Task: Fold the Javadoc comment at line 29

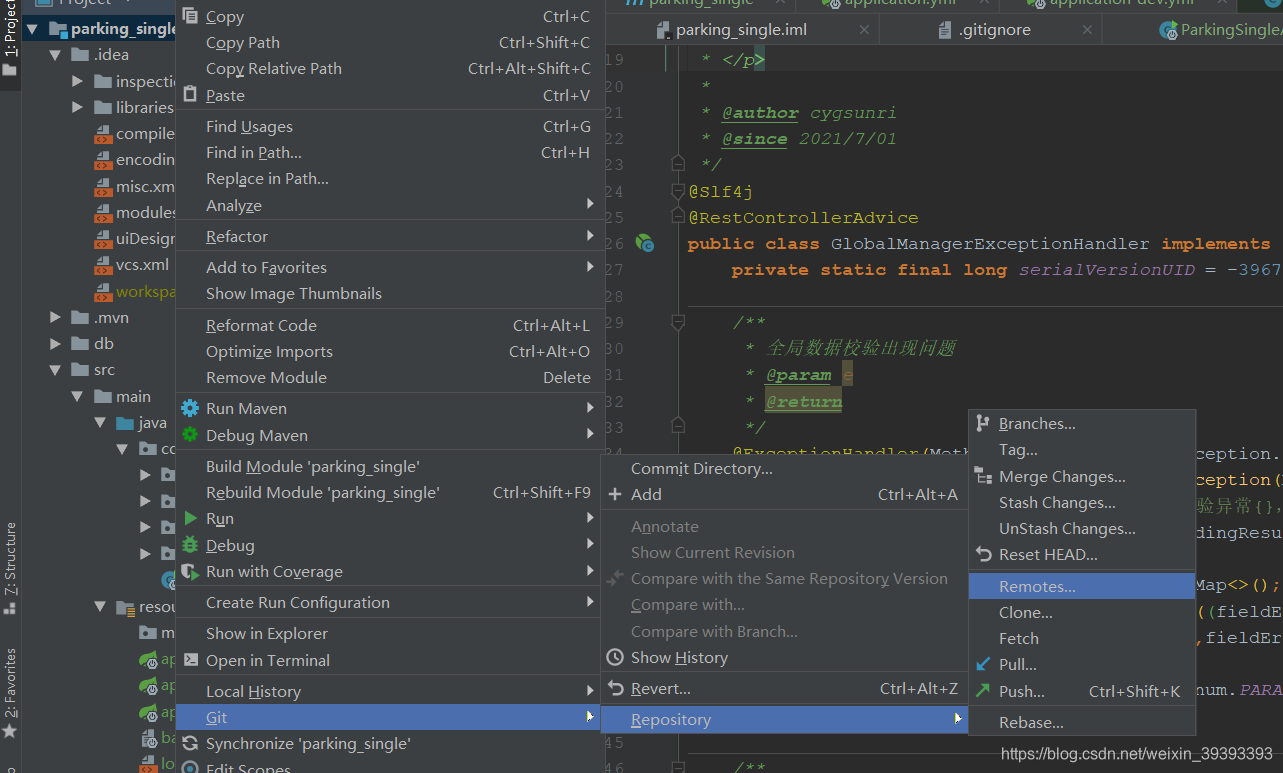Action: click(678, 322)
